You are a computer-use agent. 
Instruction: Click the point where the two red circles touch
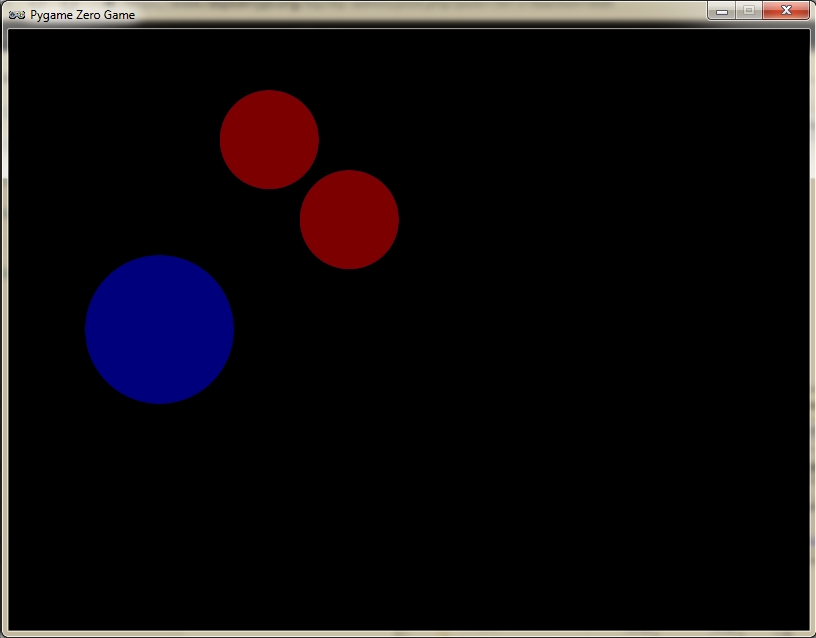(x=309, y=179)
